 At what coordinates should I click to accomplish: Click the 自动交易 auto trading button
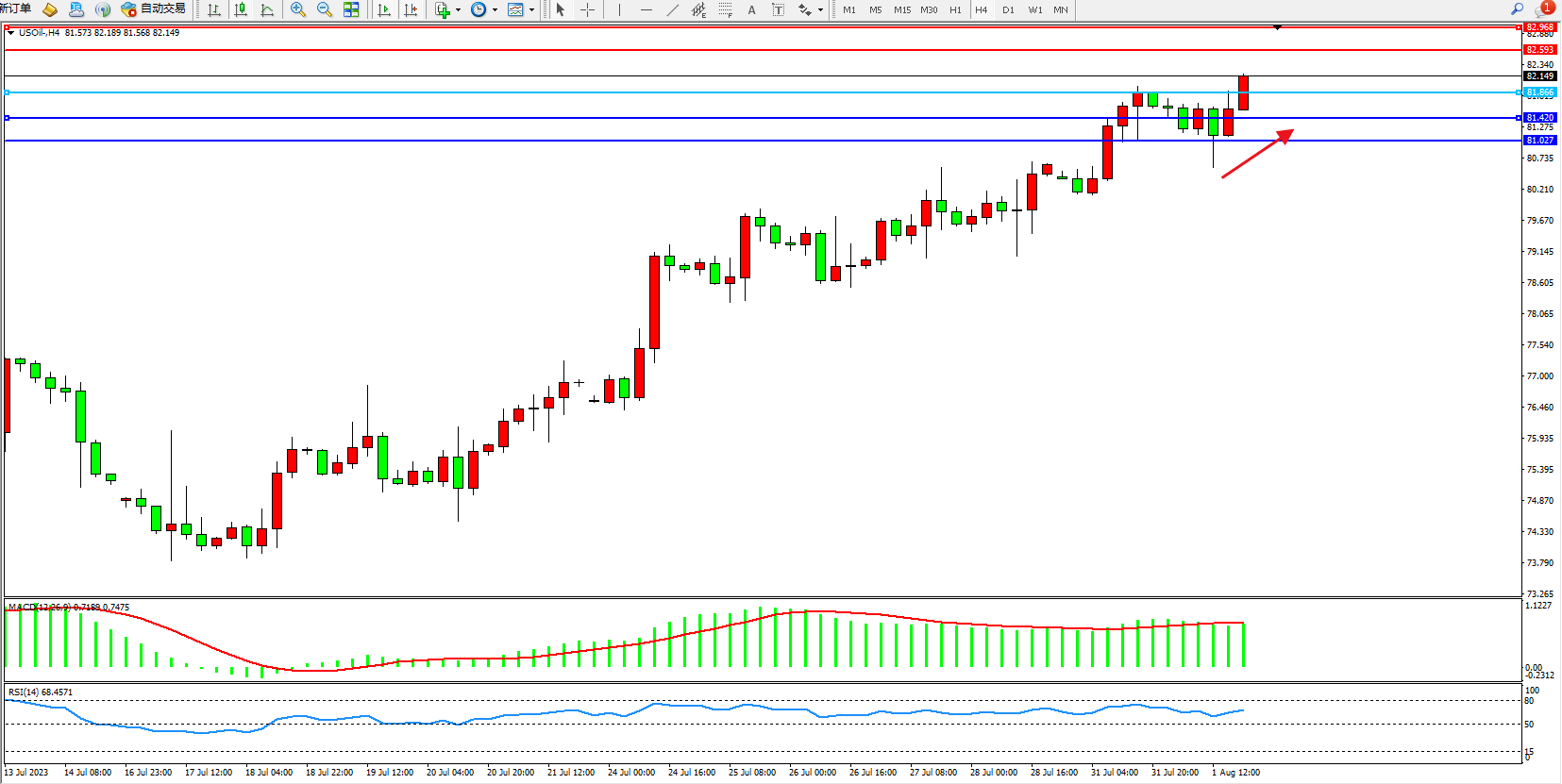[153, 9]
